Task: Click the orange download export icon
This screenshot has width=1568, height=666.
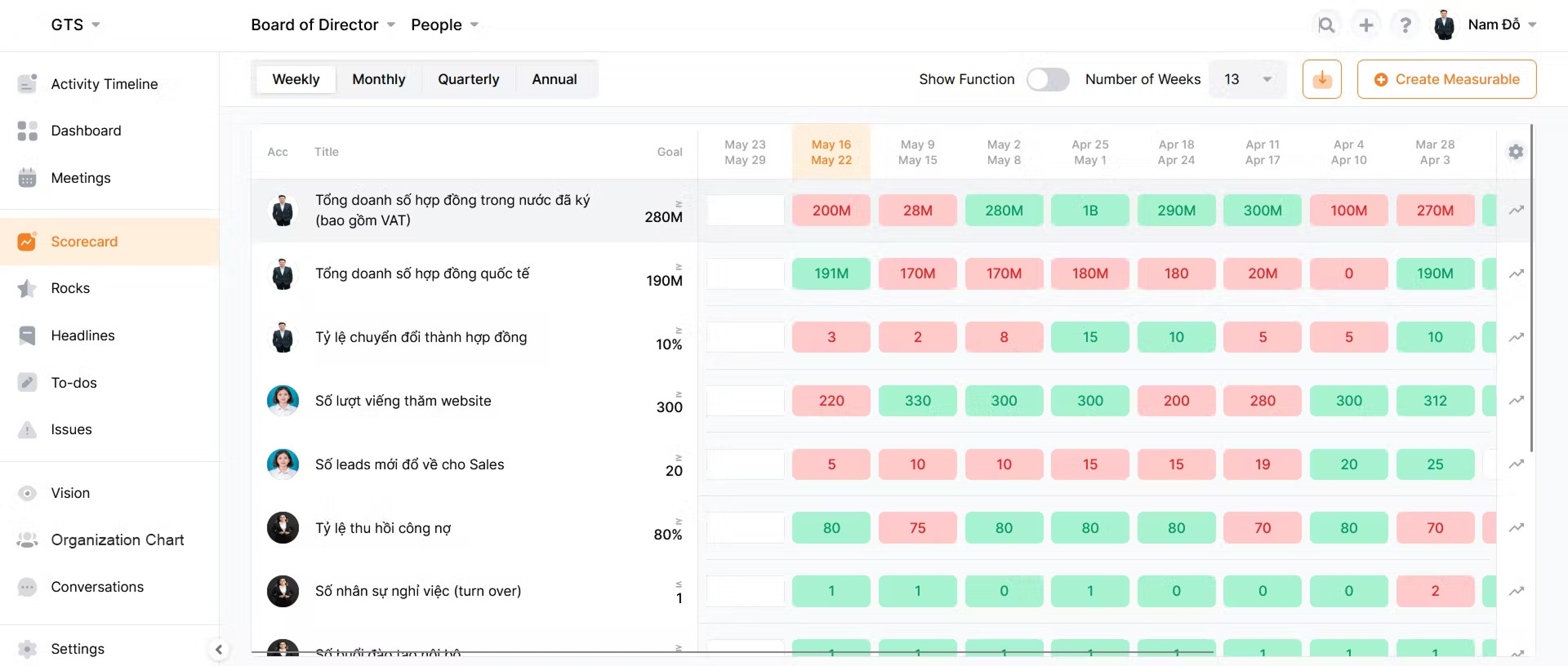Action: (x=1321, y=79)
